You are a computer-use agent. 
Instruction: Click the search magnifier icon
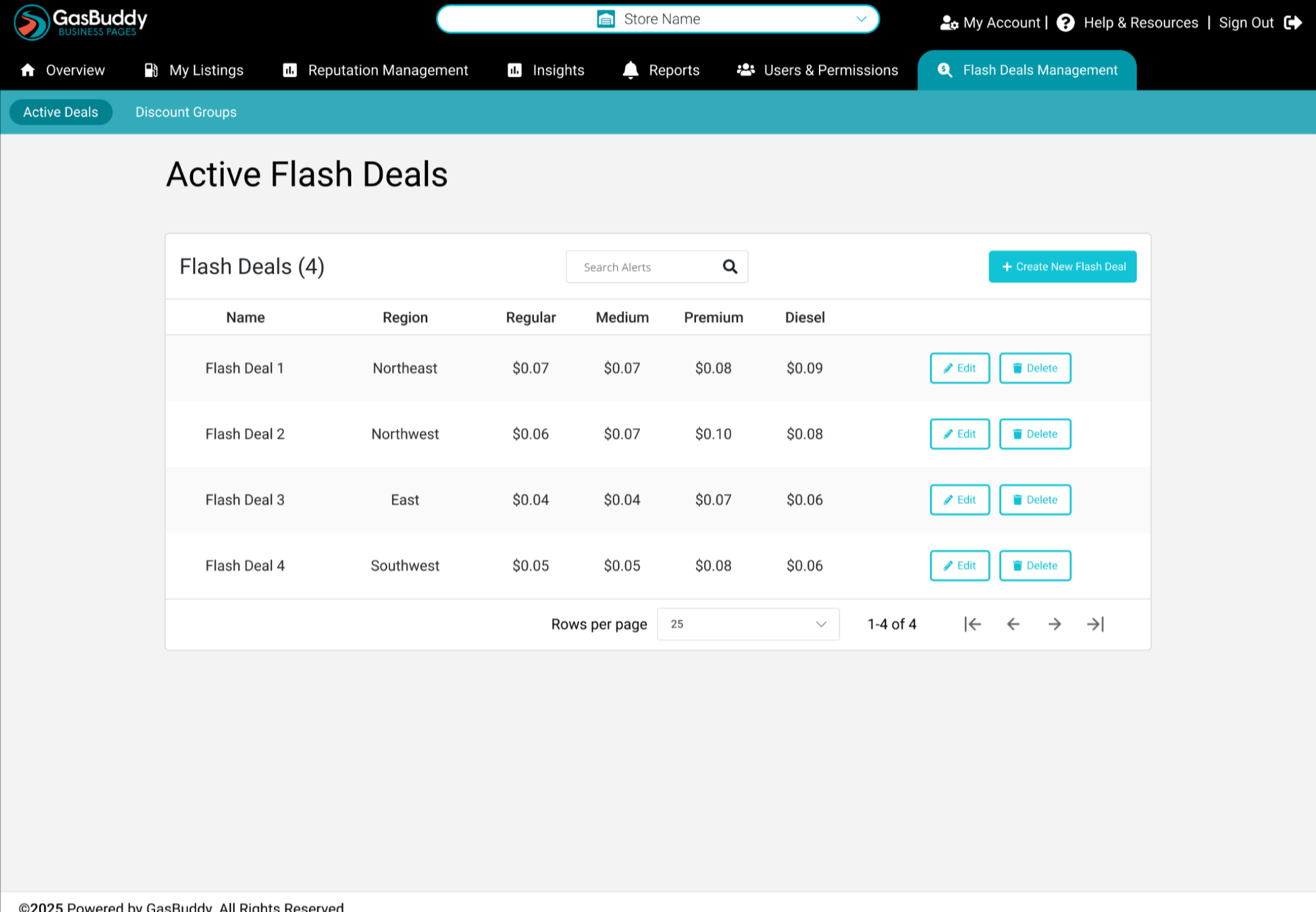coord(730,267)
